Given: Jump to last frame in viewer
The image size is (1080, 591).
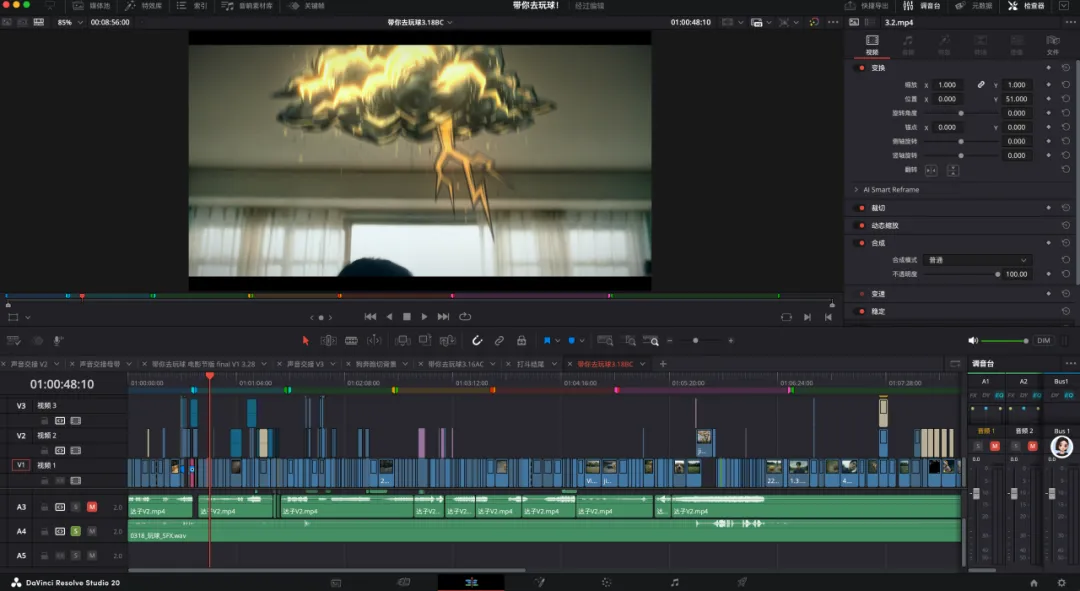Looking at the screenshot, I should [444, 317].
